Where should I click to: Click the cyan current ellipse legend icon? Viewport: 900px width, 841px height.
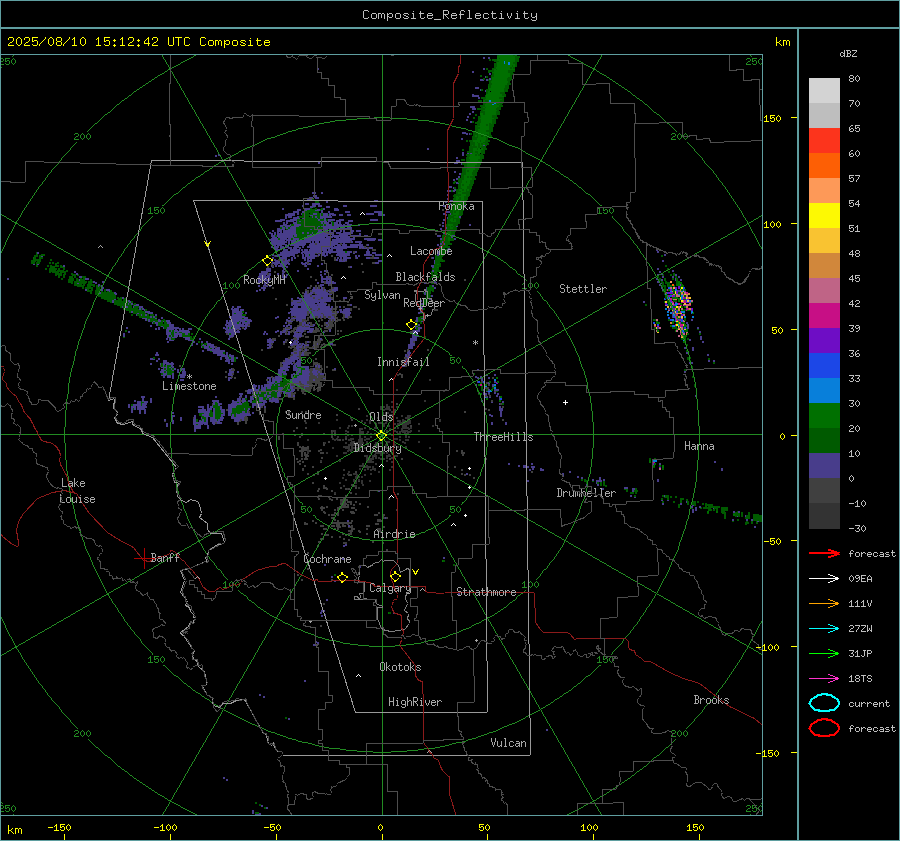[x=824, y=703]
